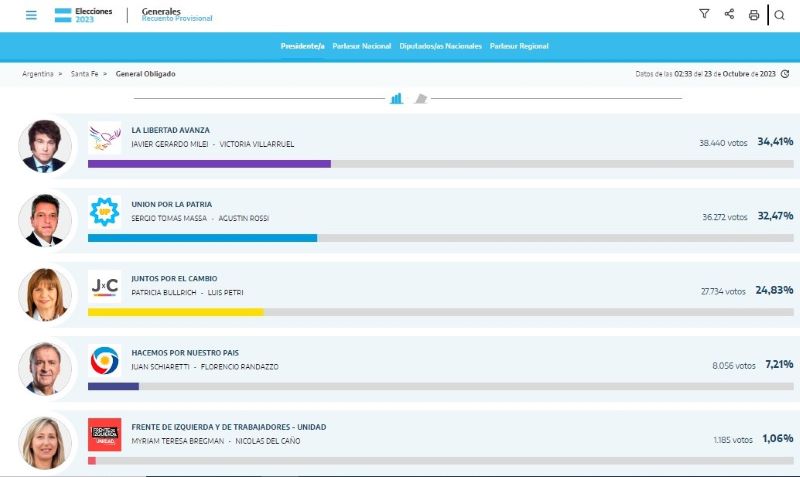Select Patricia Bullrich candidate photo
Screen dimensions: 800x477
[x=45, y=294]
